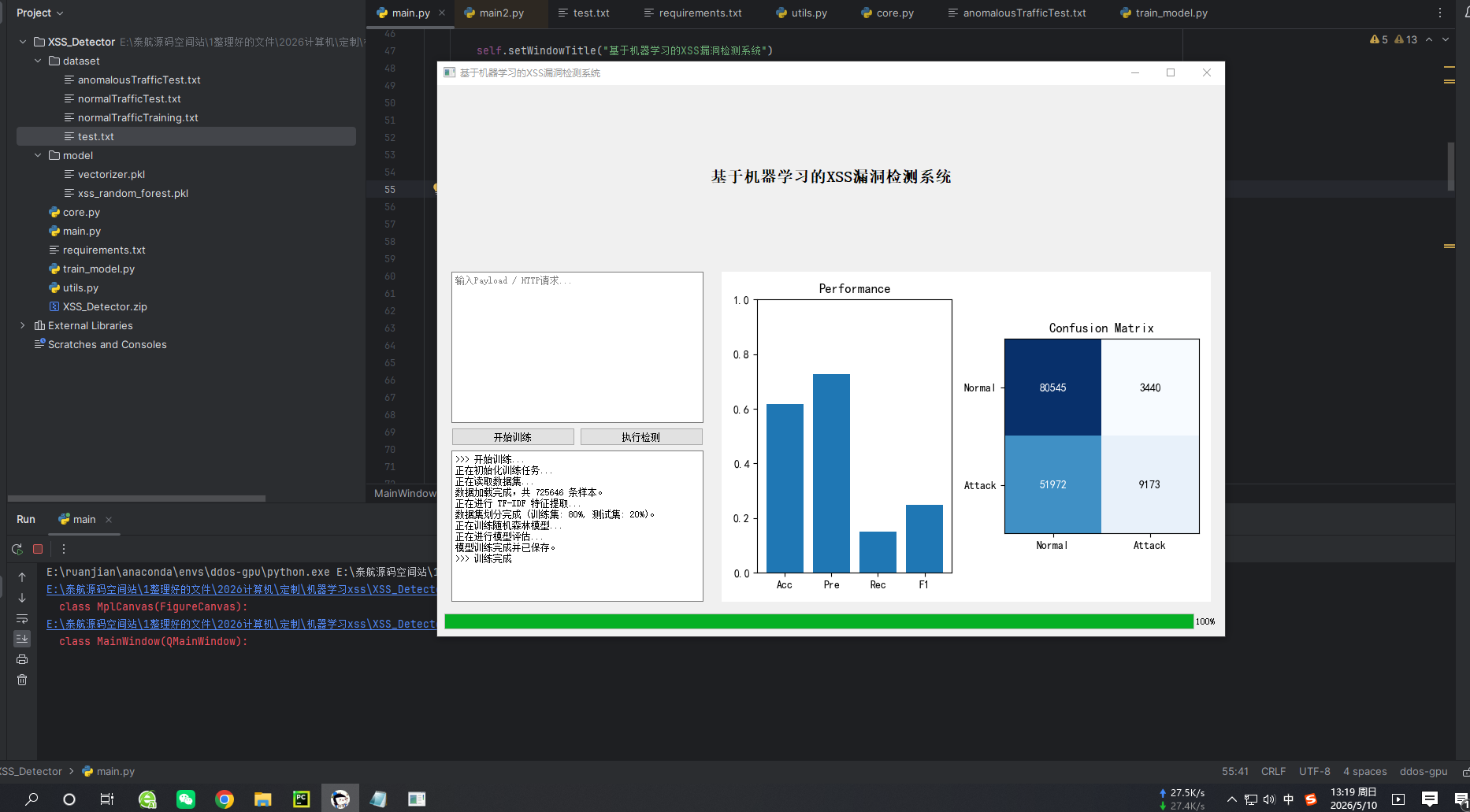The width and height of the screenshot is (1470, 812).
Task: Open editor tabs more options menu
Action: coord(1440,13)
